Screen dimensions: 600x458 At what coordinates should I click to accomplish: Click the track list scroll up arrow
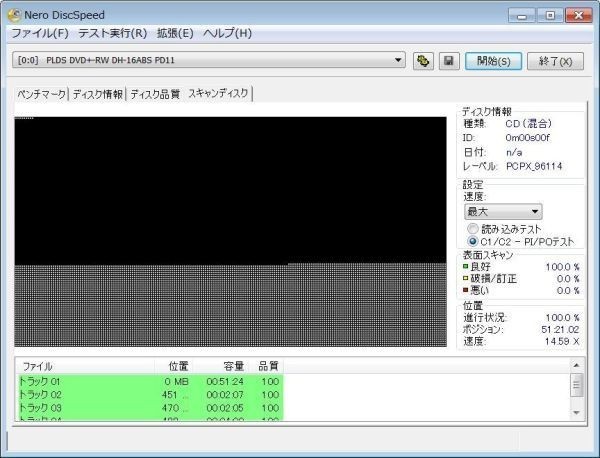577,366
